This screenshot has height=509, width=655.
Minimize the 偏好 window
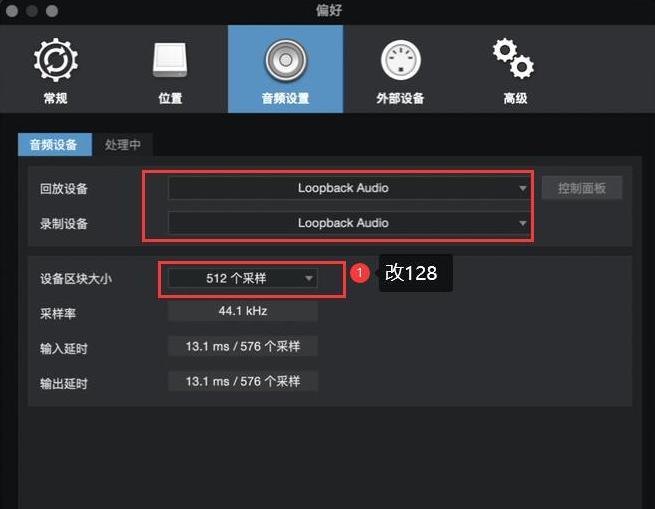click(x=32, y=11)
